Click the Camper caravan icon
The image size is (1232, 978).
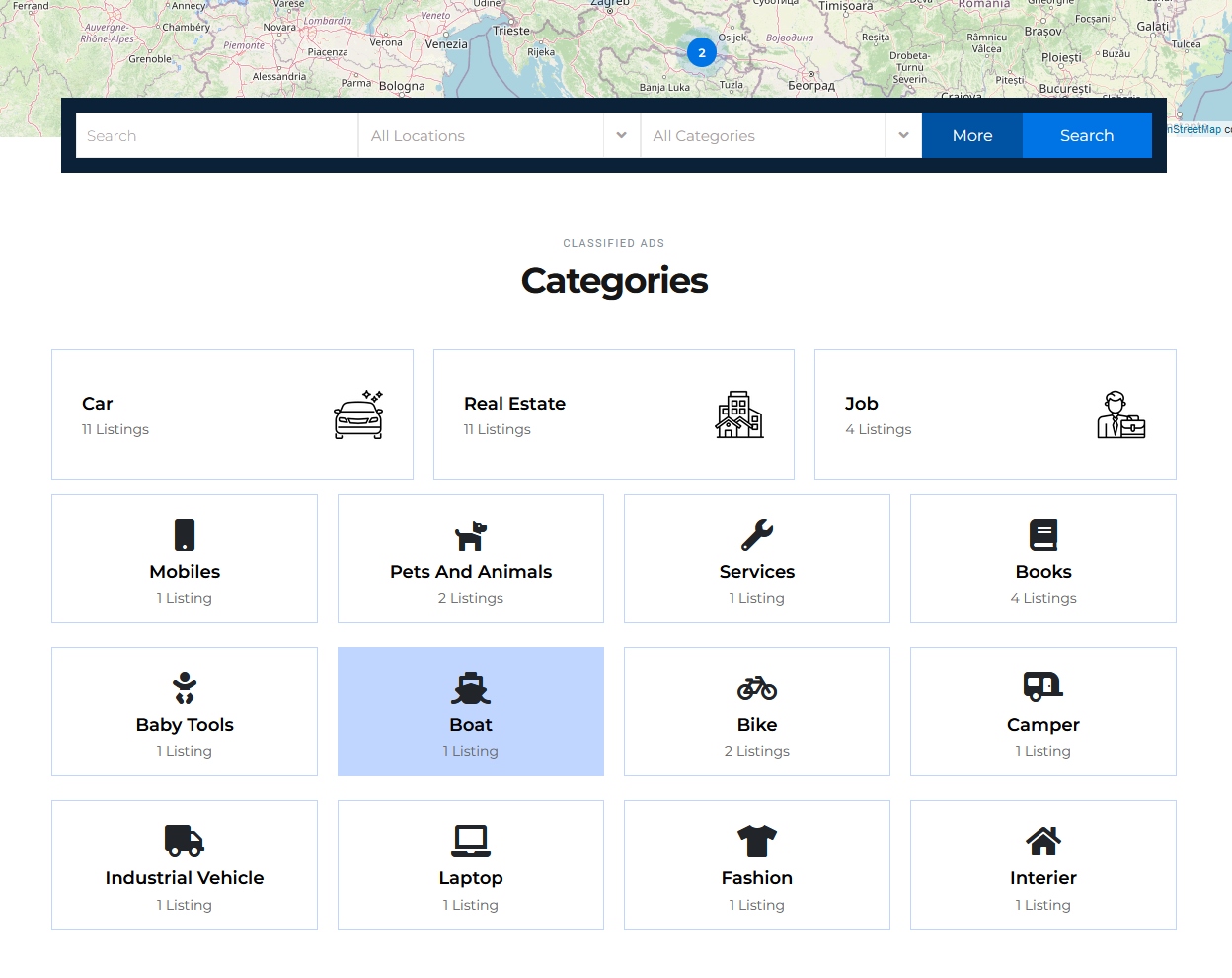pos(1043,687)
